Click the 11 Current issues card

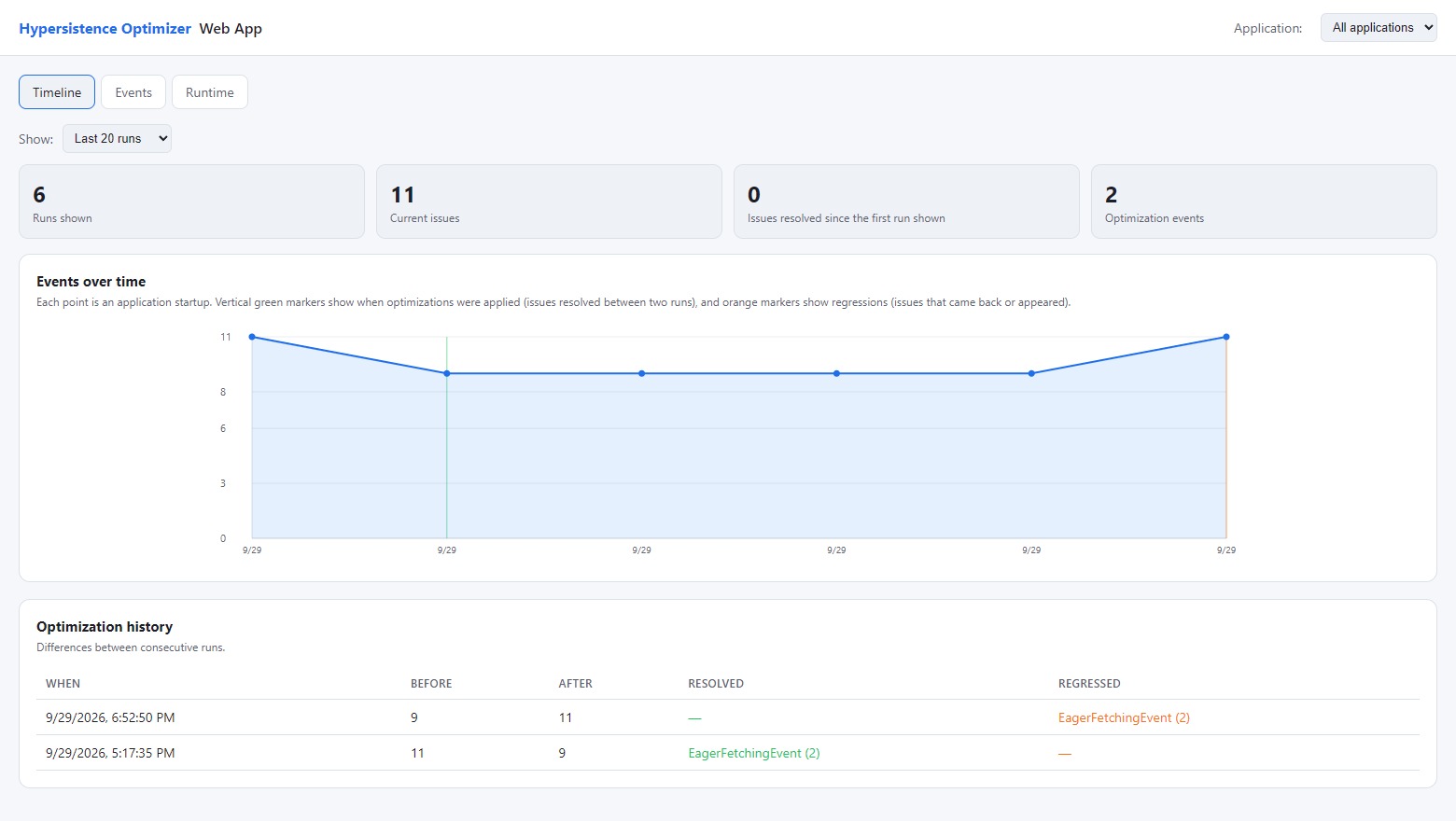click(x=549, y=202)
